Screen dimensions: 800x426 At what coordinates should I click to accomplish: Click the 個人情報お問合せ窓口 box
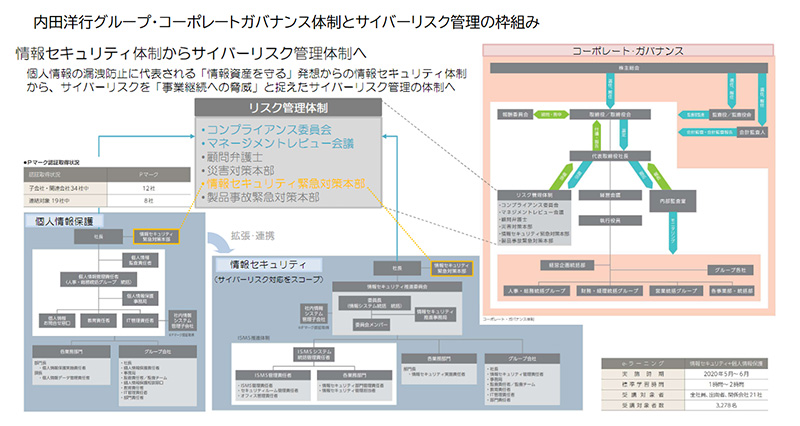57,320
